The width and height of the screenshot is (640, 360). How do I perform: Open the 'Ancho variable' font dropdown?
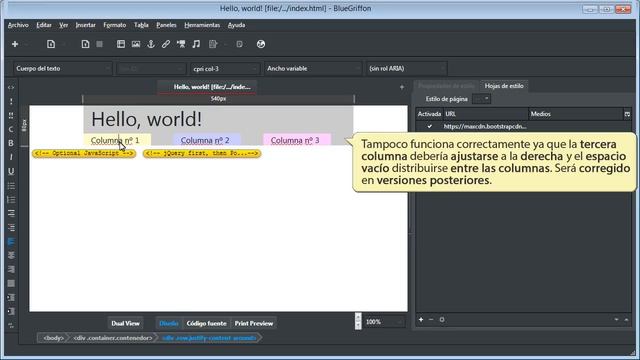tap(313, 69)
